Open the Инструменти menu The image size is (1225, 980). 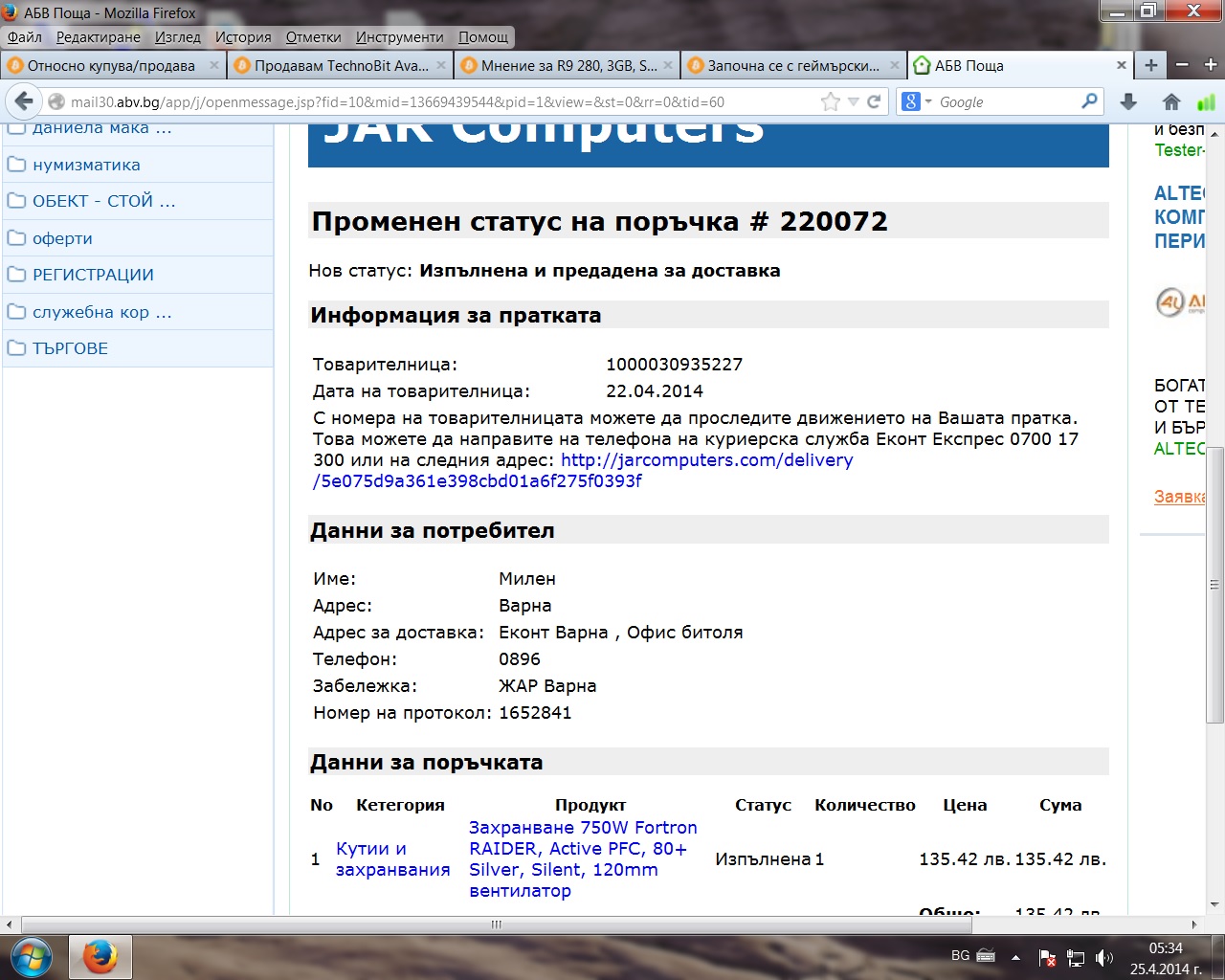tap(399, 36)
